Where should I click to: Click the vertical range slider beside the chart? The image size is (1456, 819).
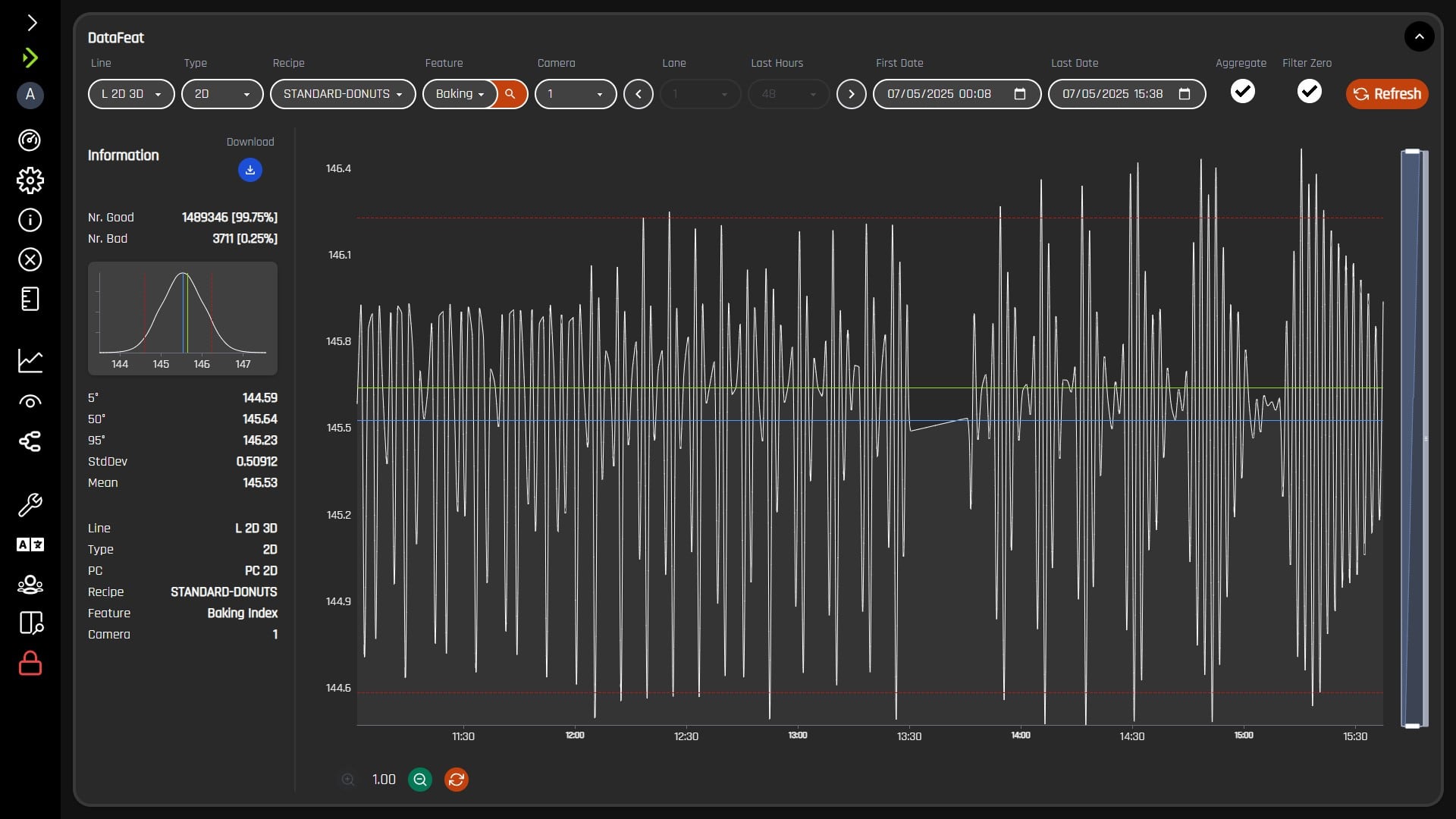pyautogui.click(x=1414, y=438)
